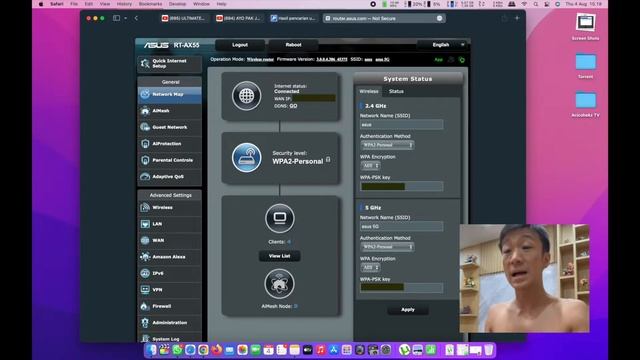Open LAN advanced settings
640x360 pixels.
(169, 224)
